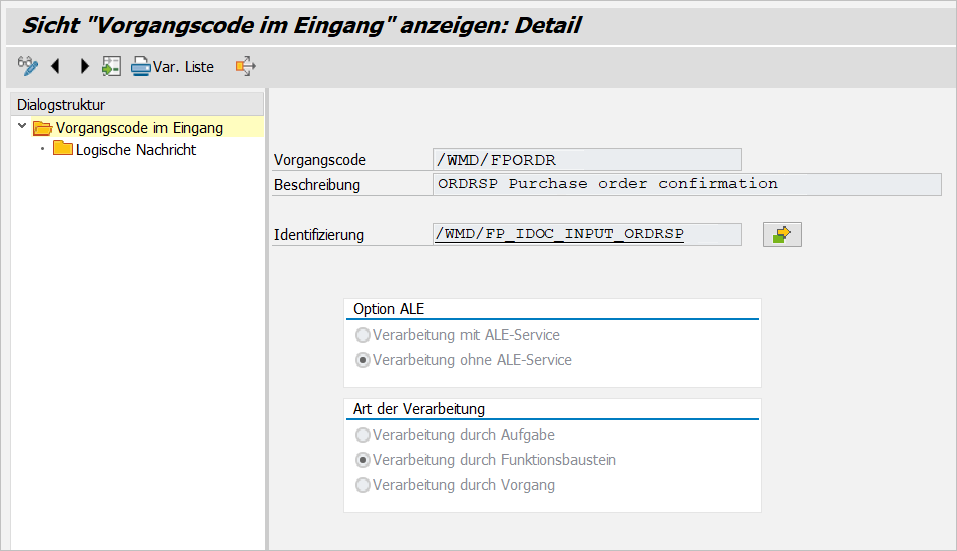Select Verarbeitung durch Funktionsbaustein radio button
This screenshot has width=957, height=551.
363,460
